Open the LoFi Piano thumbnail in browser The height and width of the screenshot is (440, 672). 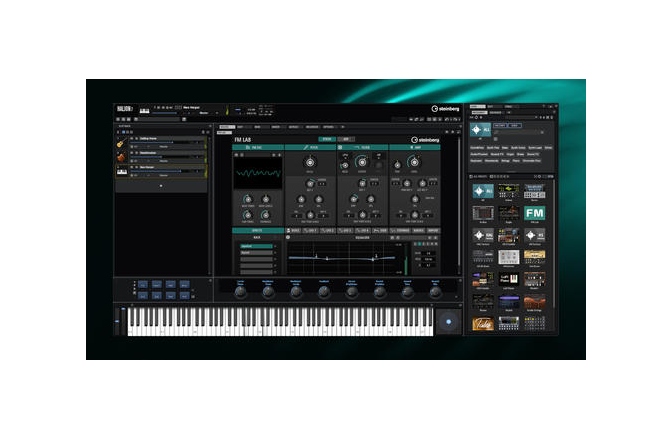point(509,279)
